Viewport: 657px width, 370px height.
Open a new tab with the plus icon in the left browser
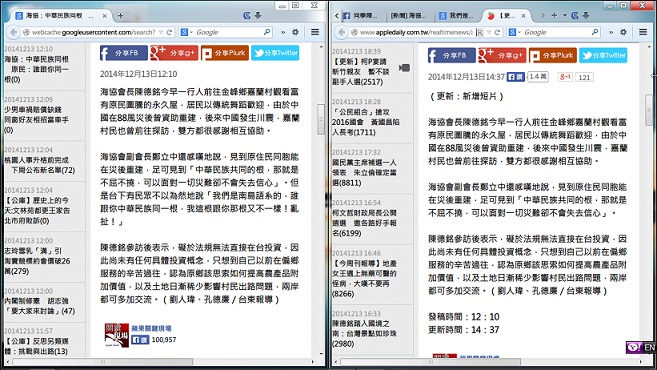[x=120, y=16]
